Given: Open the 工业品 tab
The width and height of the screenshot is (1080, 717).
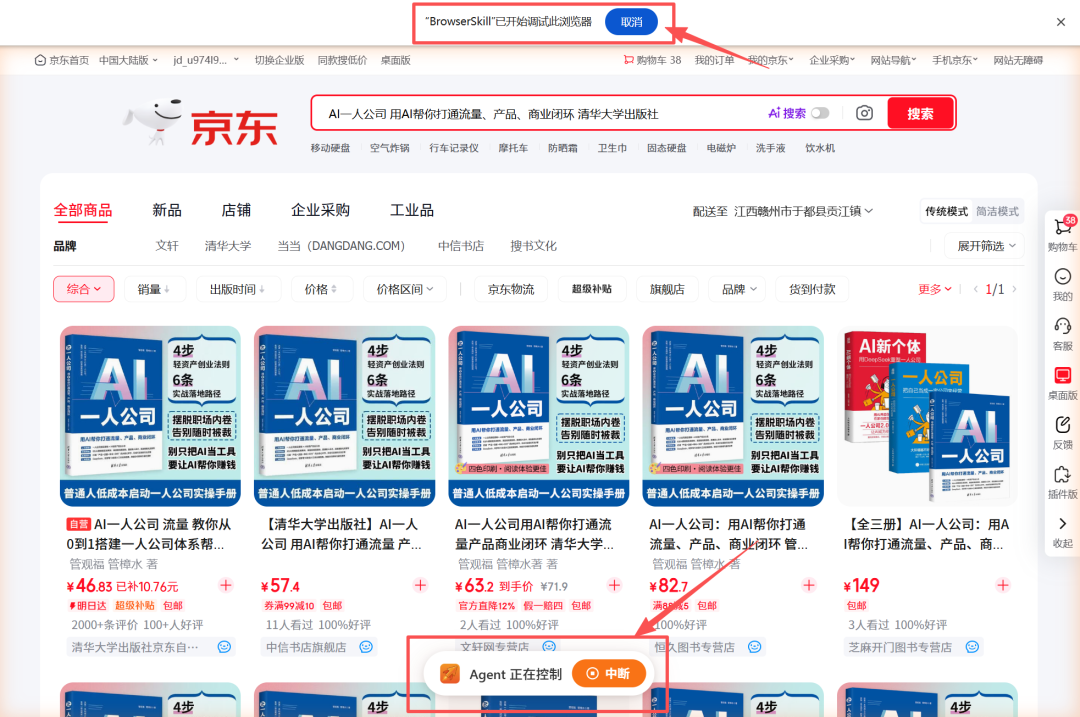Looking at the screenshot, I should (412, 210).
